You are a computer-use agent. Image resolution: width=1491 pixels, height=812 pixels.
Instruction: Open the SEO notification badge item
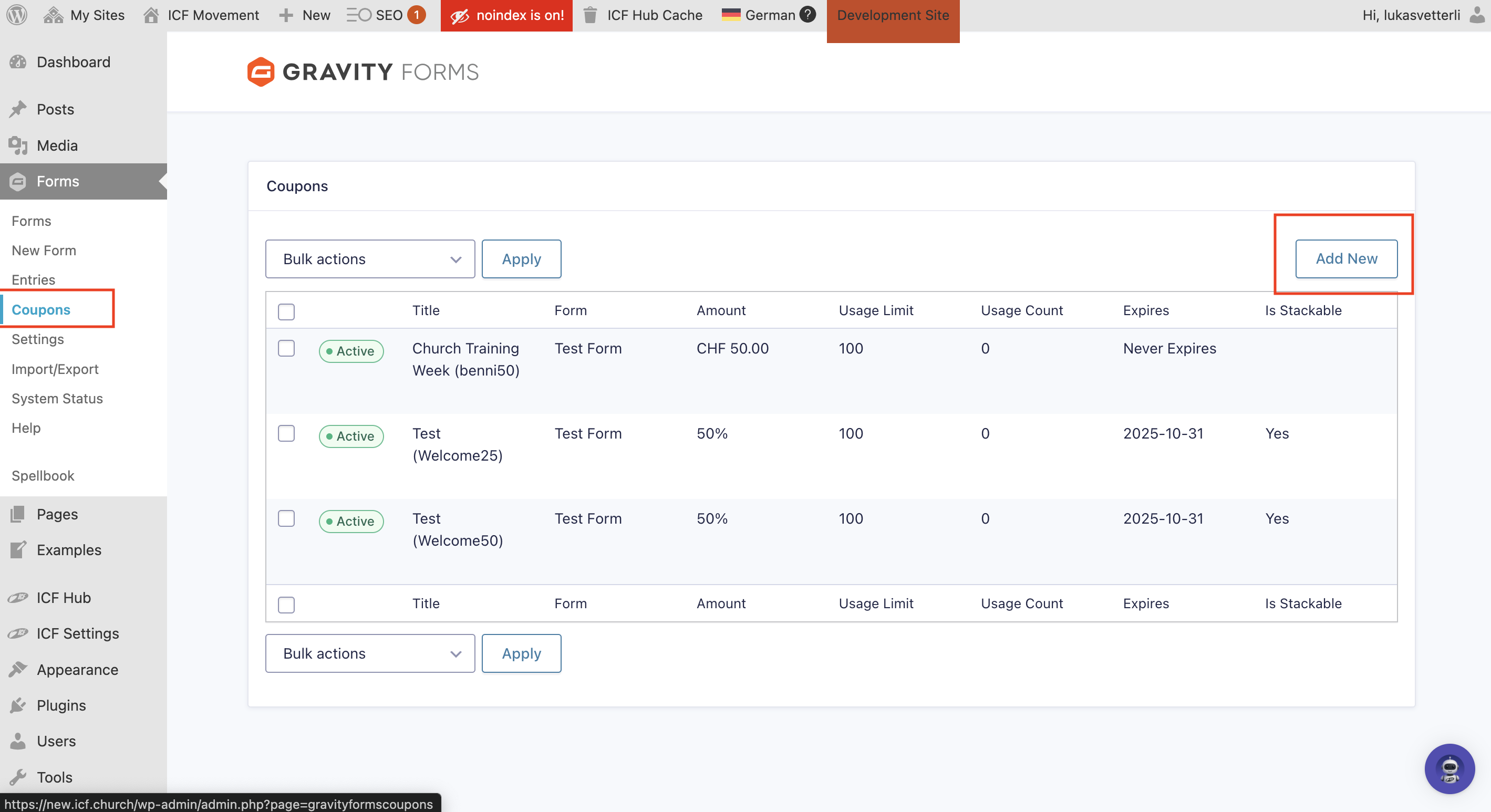[x=416, y=15]
